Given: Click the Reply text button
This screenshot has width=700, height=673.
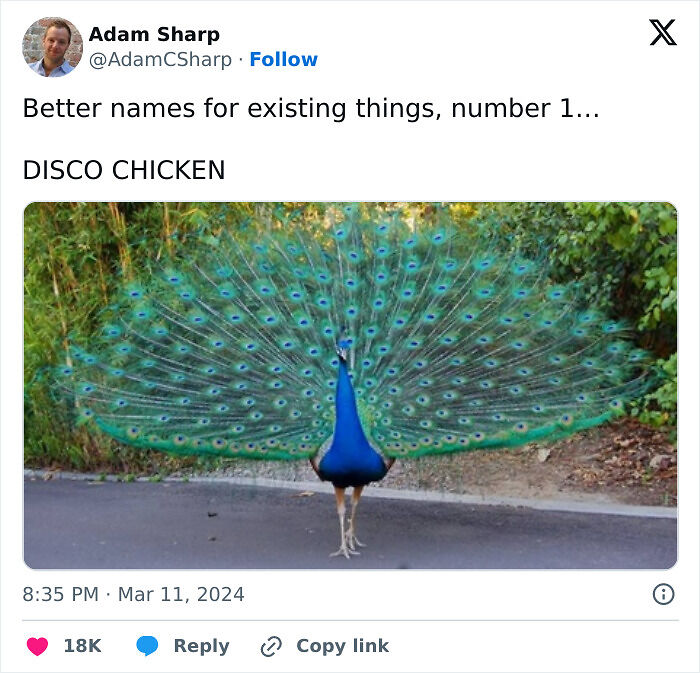Looking at the screenshot, I should coord(201,646).
